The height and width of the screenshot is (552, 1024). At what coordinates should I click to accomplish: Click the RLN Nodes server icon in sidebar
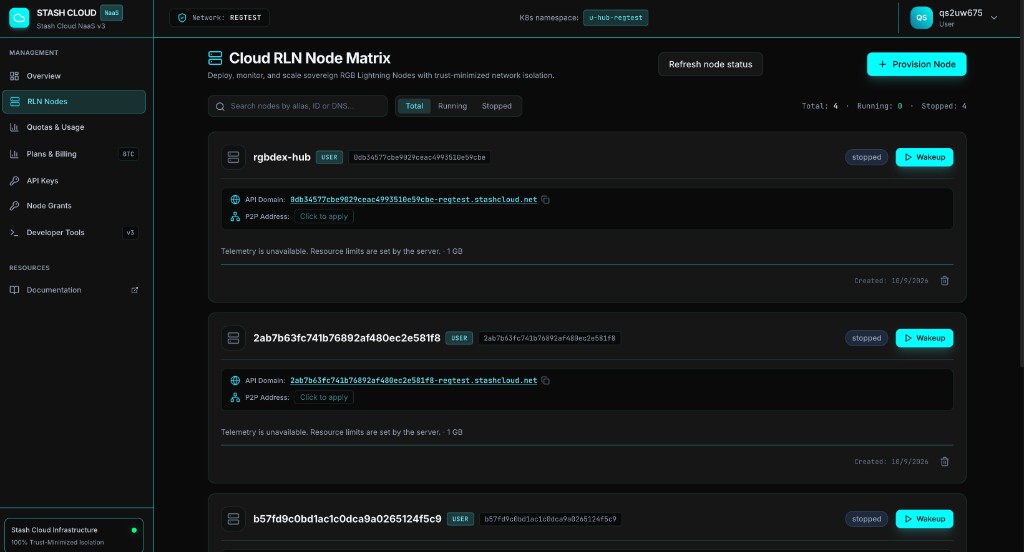click(x=15, y=102)
